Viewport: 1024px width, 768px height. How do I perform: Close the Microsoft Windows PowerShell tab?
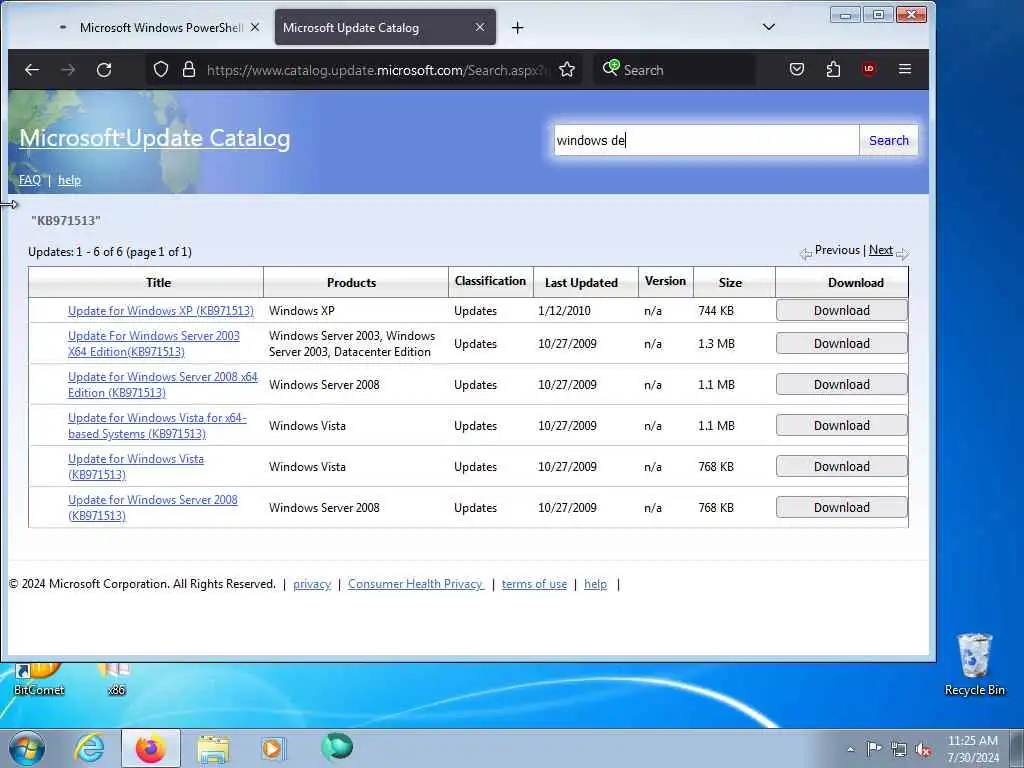[255, 27]
